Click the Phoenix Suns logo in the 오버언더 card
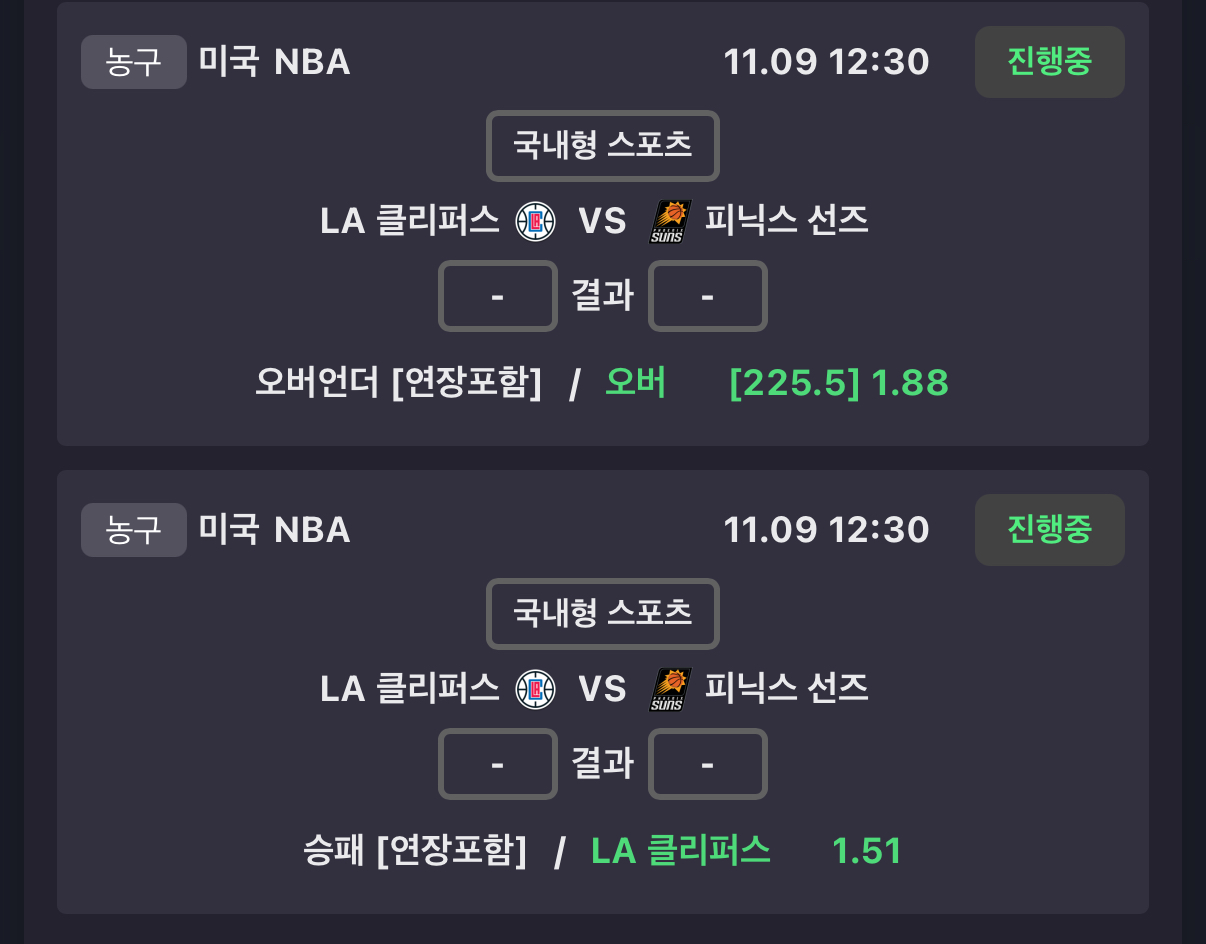Viewport: 1206px width, 944px height. [x=669, y=221]
